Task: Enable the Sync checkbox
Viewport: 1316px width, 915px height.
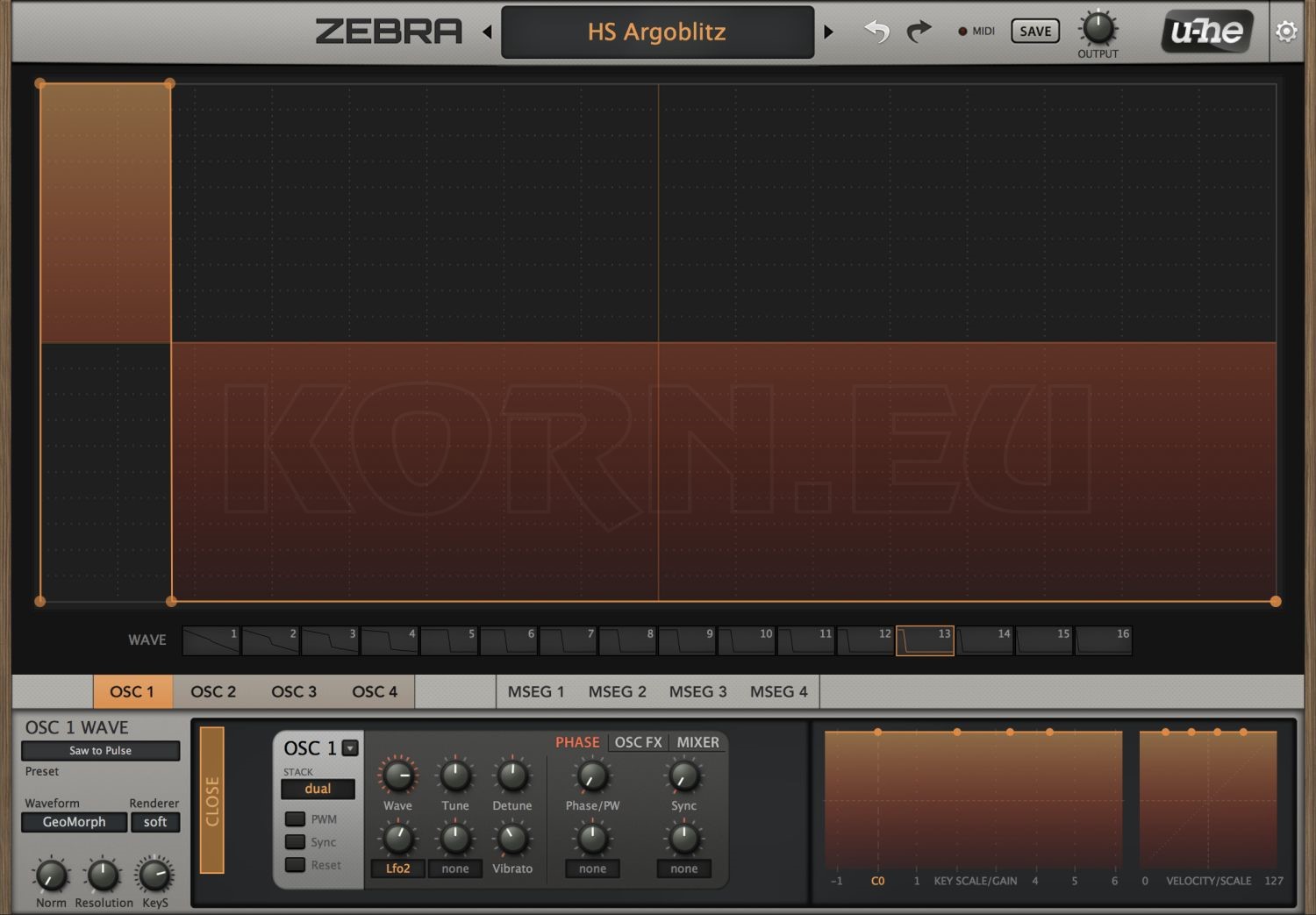Action: [x=295, y=841]
